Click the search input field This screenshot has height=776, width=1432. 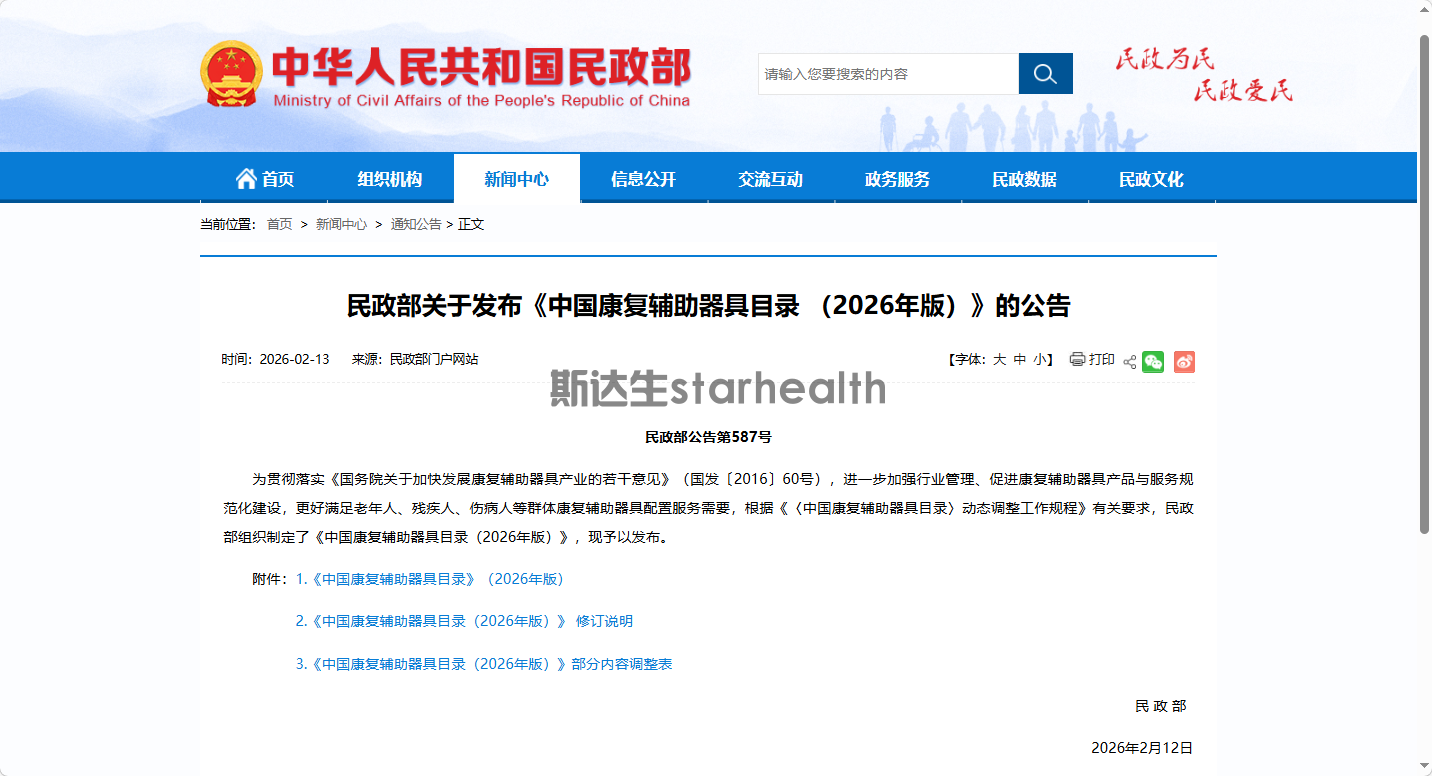coord(888,74)
